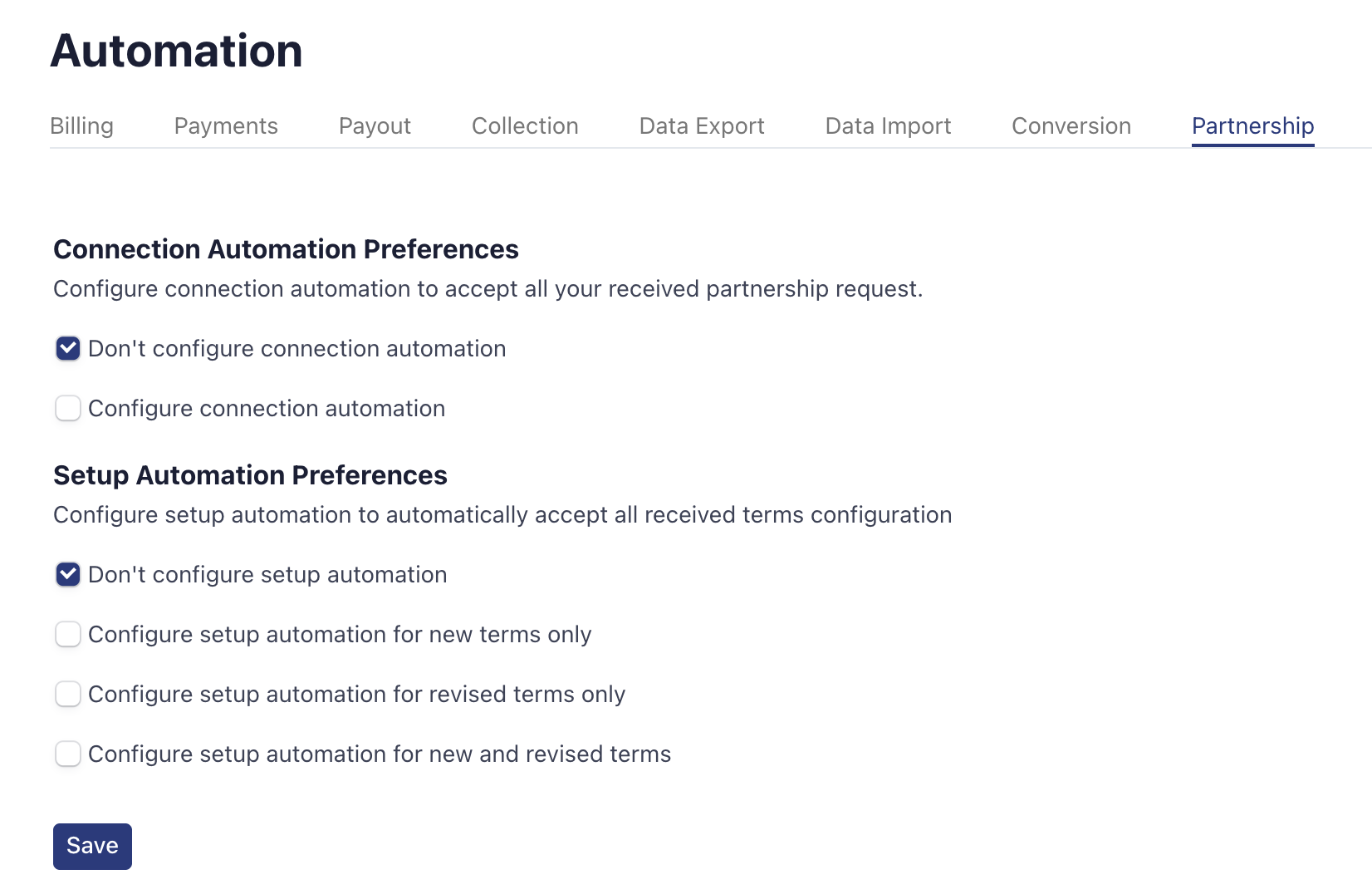Viewport: 1372px width, 894px height.
Task: Click the Setup Automation Preferences heading
Action: tap(250, 475)
